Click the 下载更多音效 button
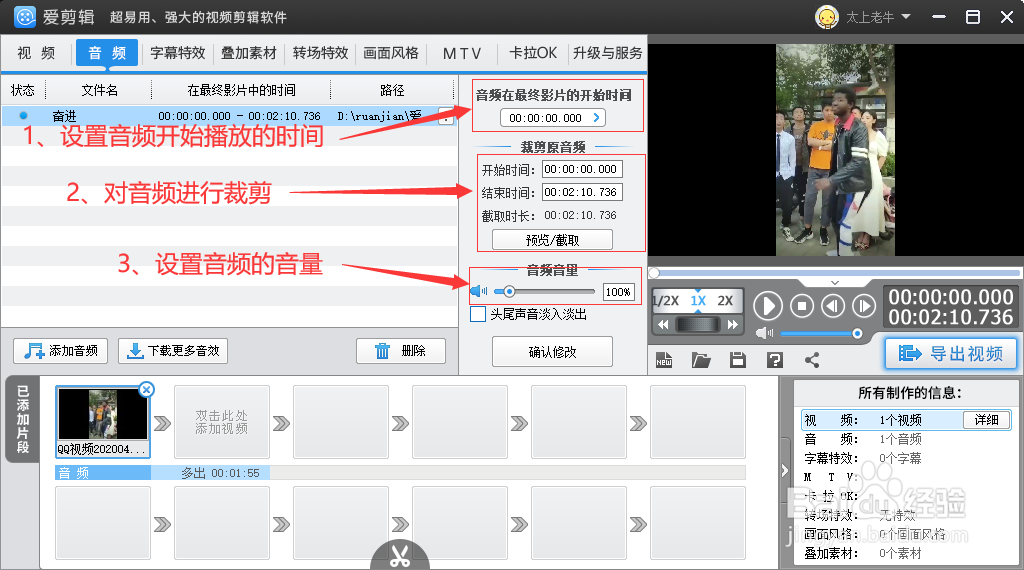The height and width of the screenshot is (570, 1024). tap(172, 351)
